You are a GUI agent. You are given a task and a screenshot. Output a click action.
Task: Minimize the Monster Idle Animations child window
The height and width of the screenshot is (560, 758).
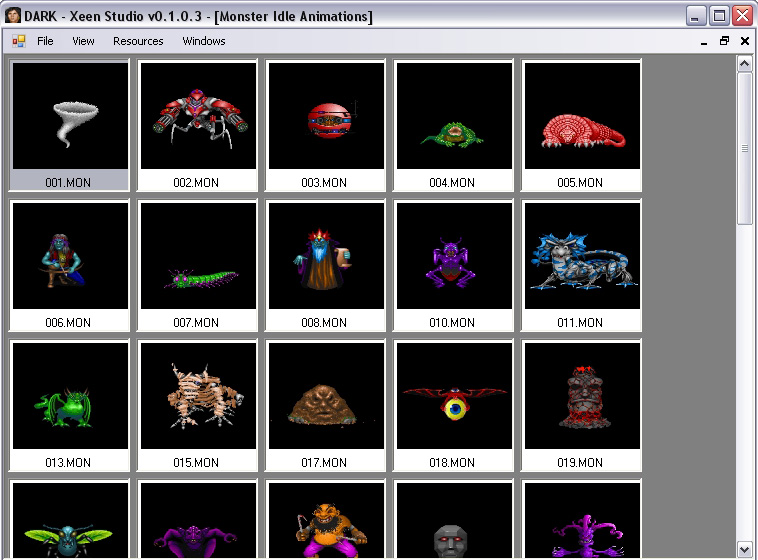pyautogui.click(x=704, y=42)
